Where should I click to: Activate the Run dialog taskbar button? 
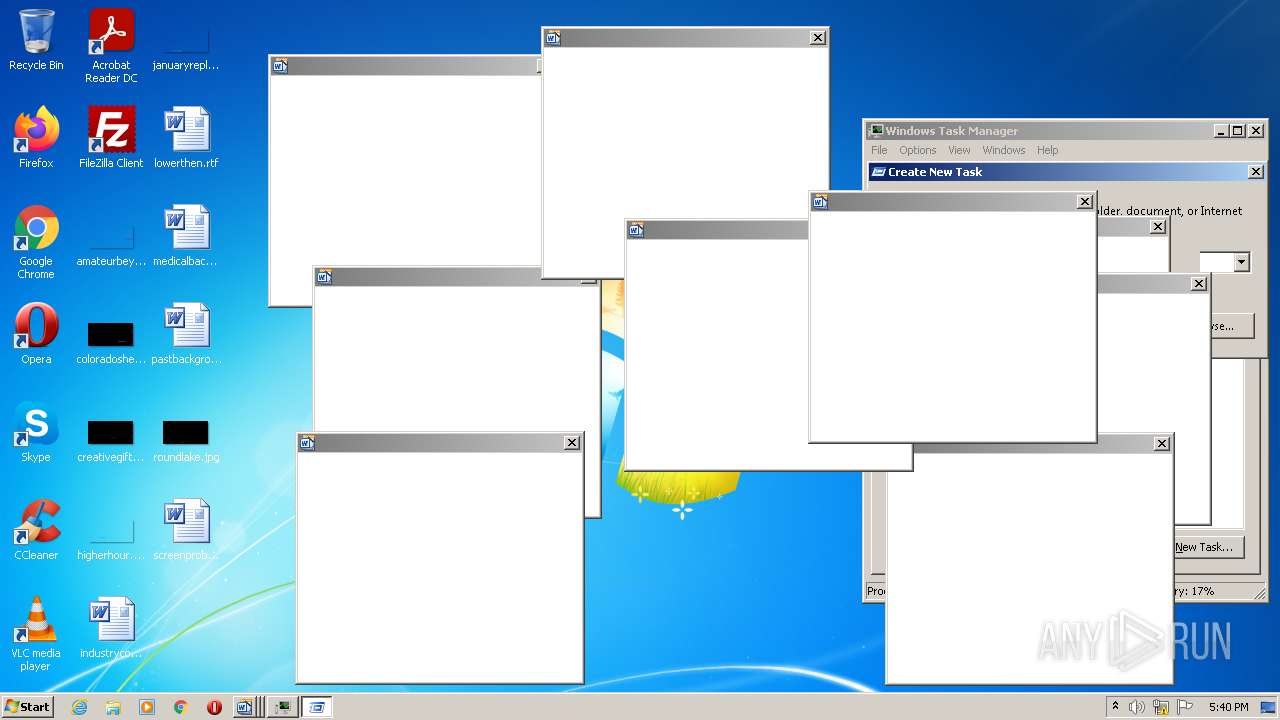pyautogui.click(x=317, y=707)
